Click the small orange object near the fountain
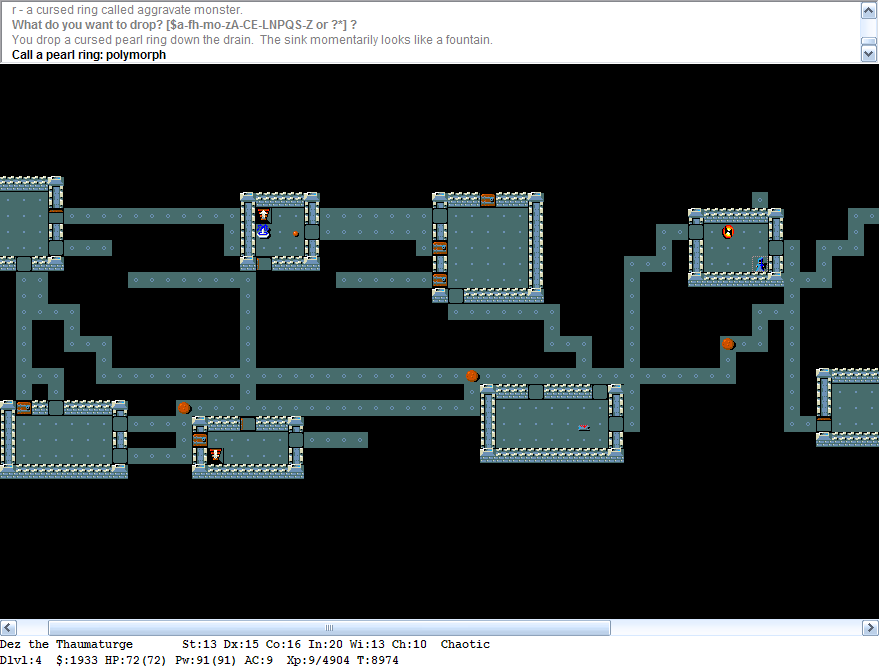The image size is (879, 668). tap(296, 233)
